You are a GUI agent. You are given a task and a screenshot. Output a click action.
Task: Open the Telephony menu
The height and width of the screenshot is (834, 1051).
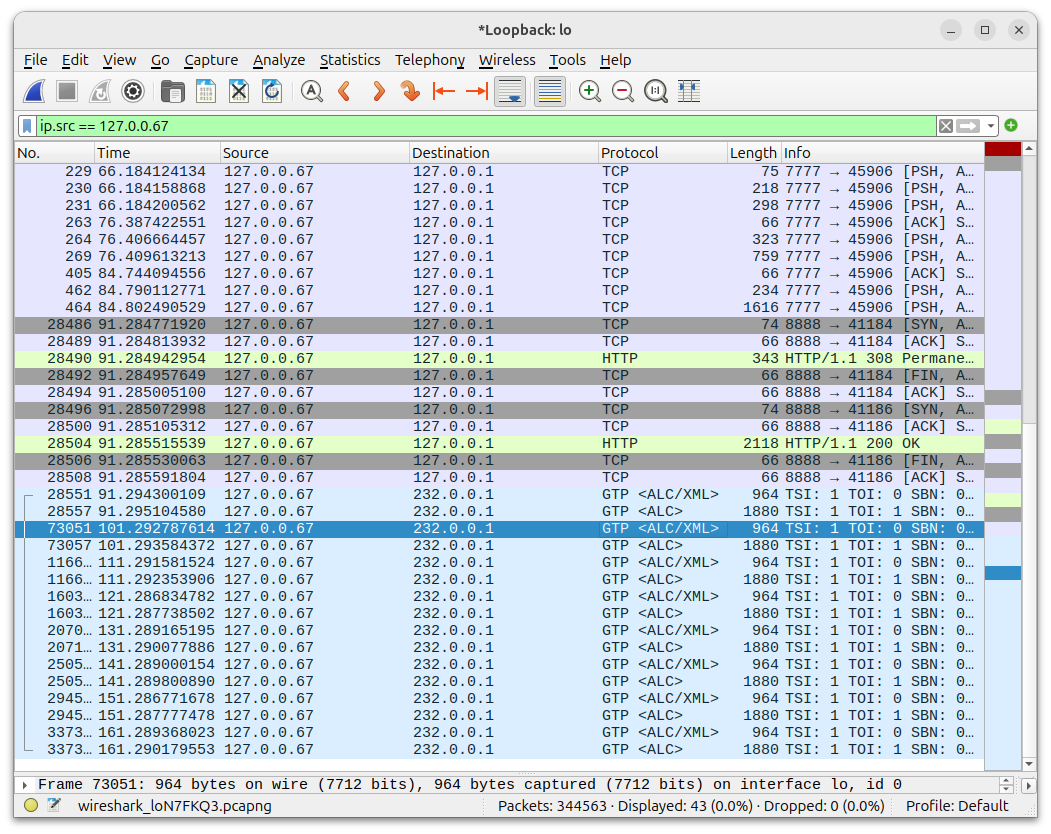[430, 60]
